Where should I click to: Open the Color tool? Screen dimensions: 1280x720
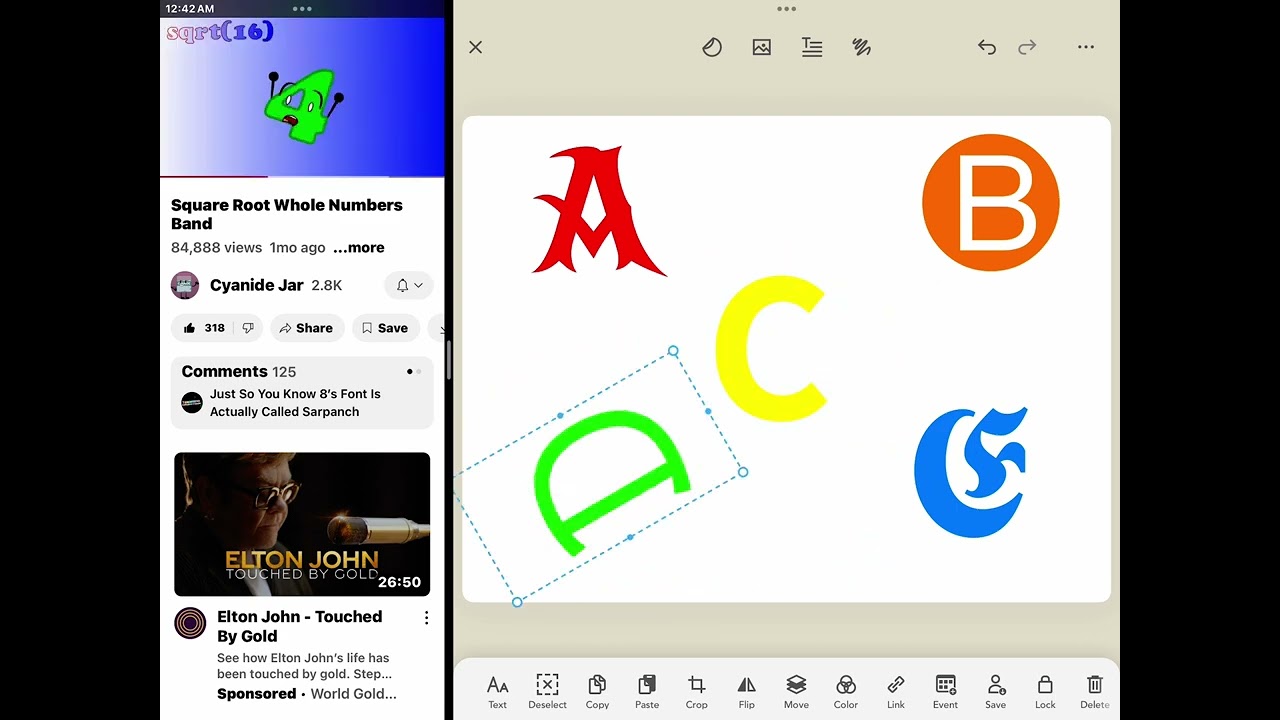[x=846, y=692]
